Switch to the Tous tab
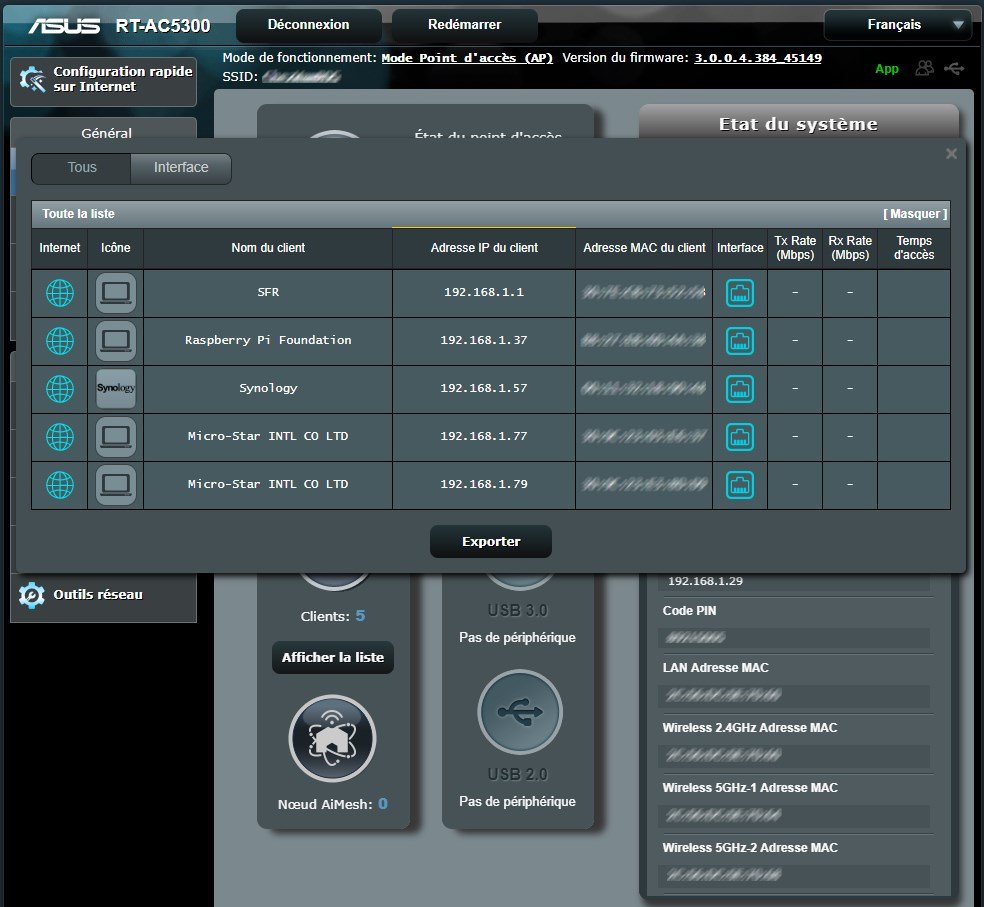 82,168
